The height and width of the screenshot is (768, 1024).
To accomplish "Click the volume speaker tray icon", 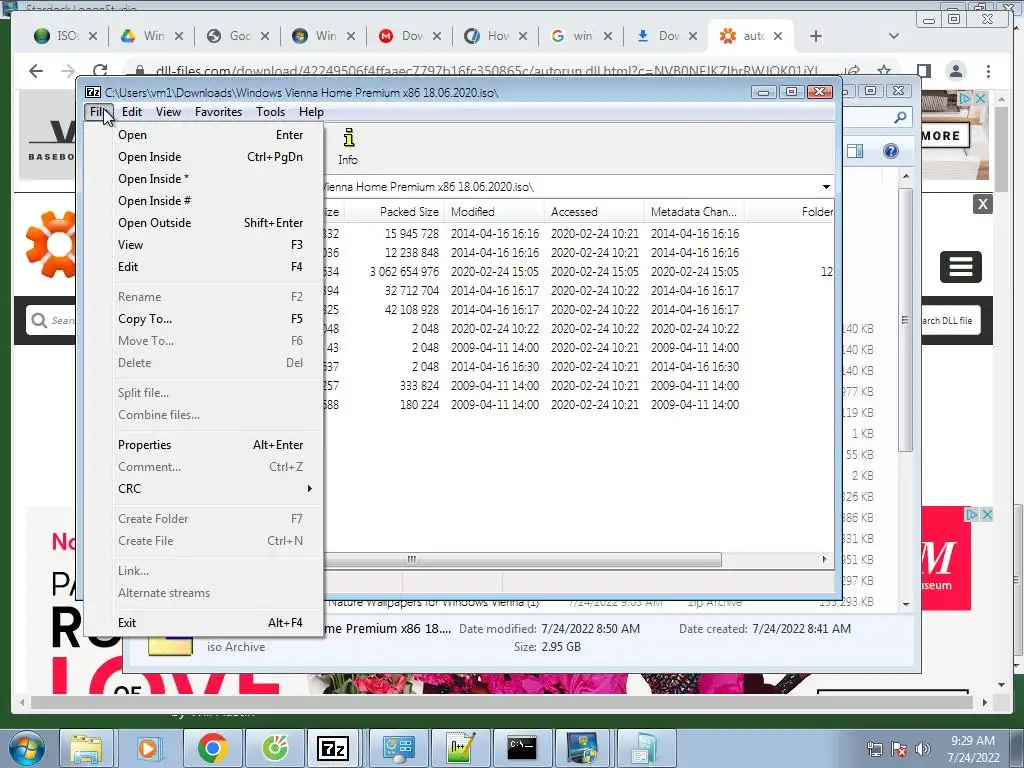I will click(923, 749).
